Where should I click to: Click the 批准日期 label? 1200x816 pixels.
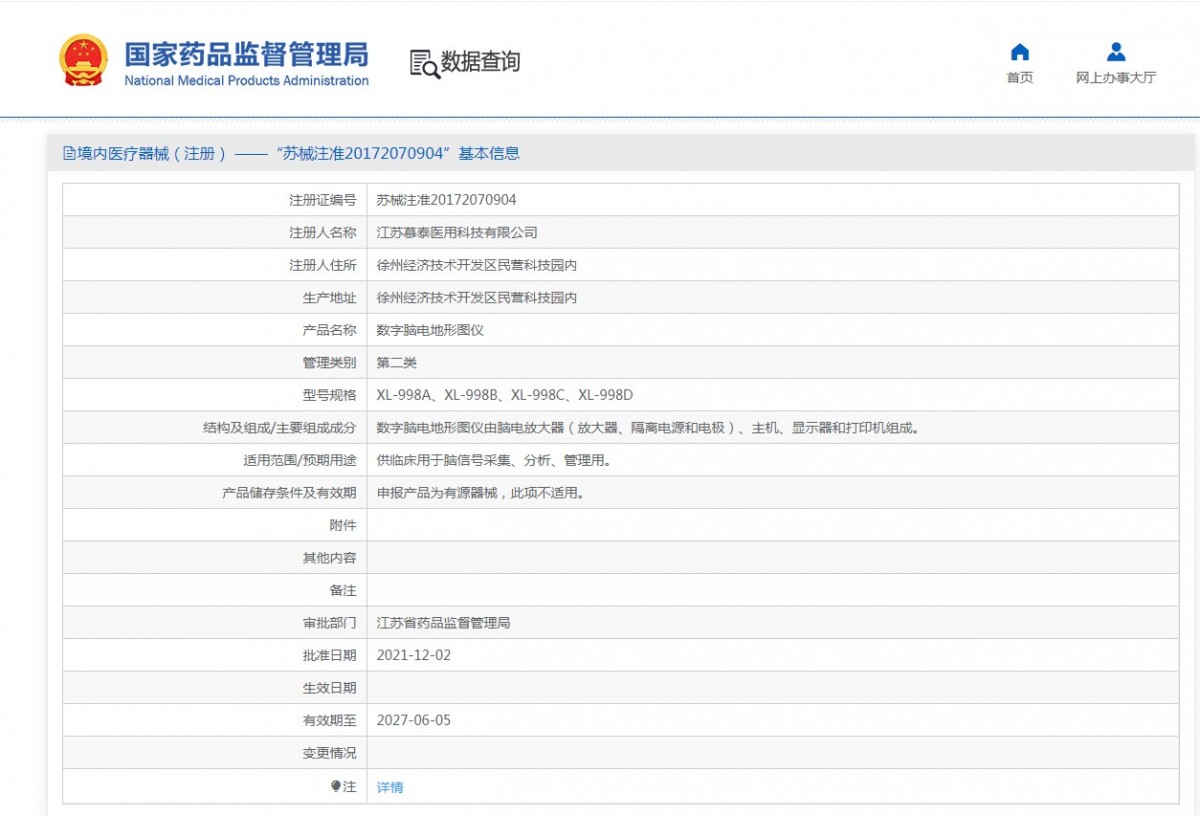329,655
